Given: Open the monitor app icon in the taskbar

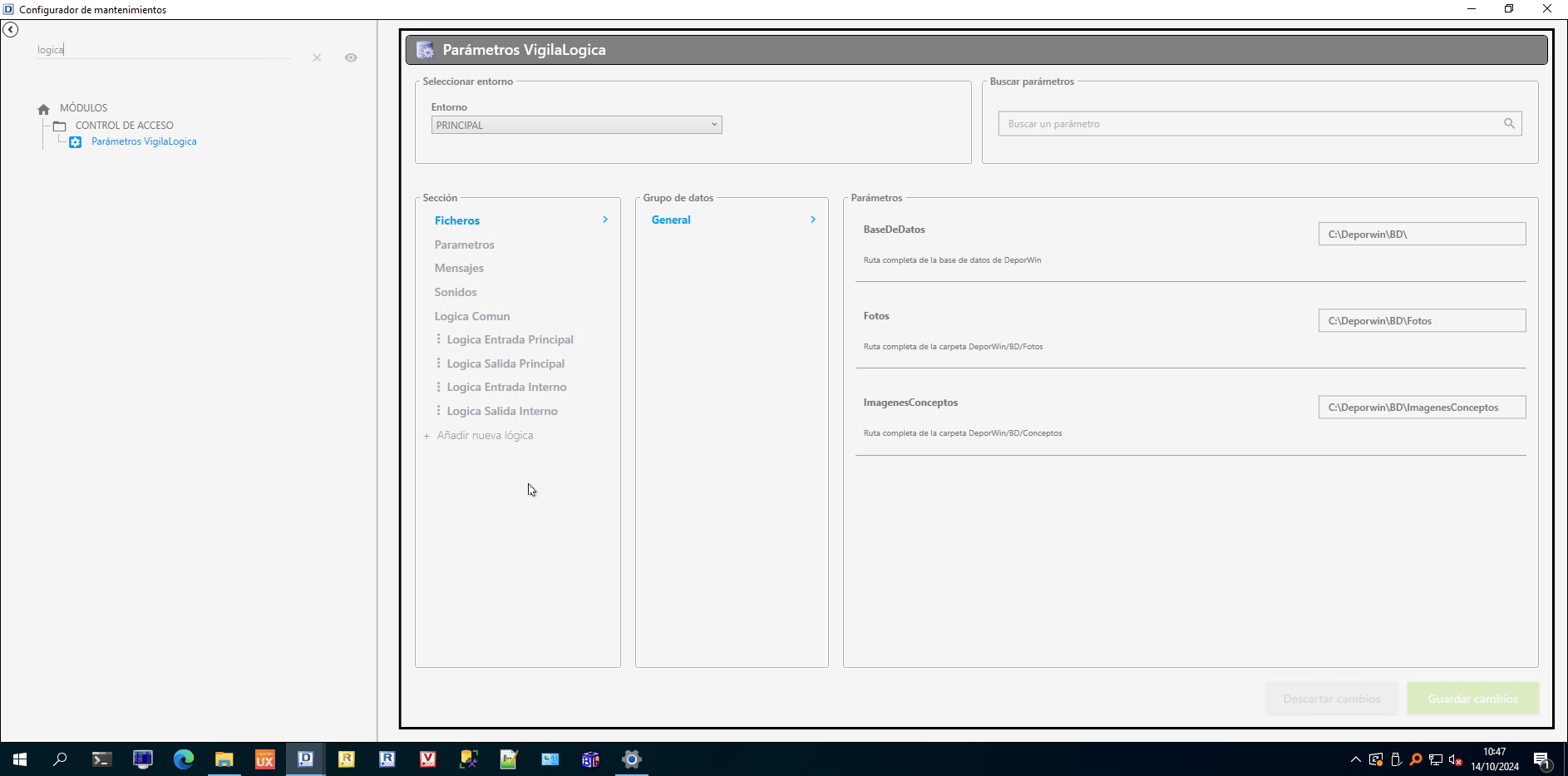Looking at the screenshot, I should pos(142,759).
